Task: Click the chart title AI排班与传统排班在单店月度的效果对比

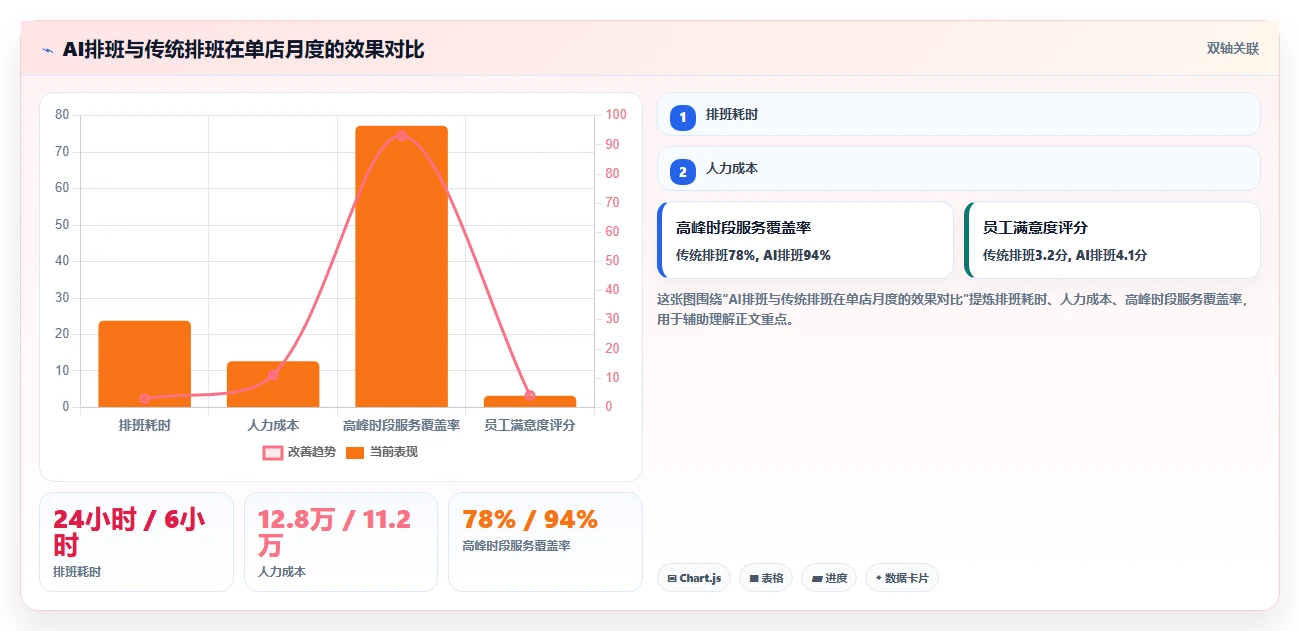Action: point(243,49)
